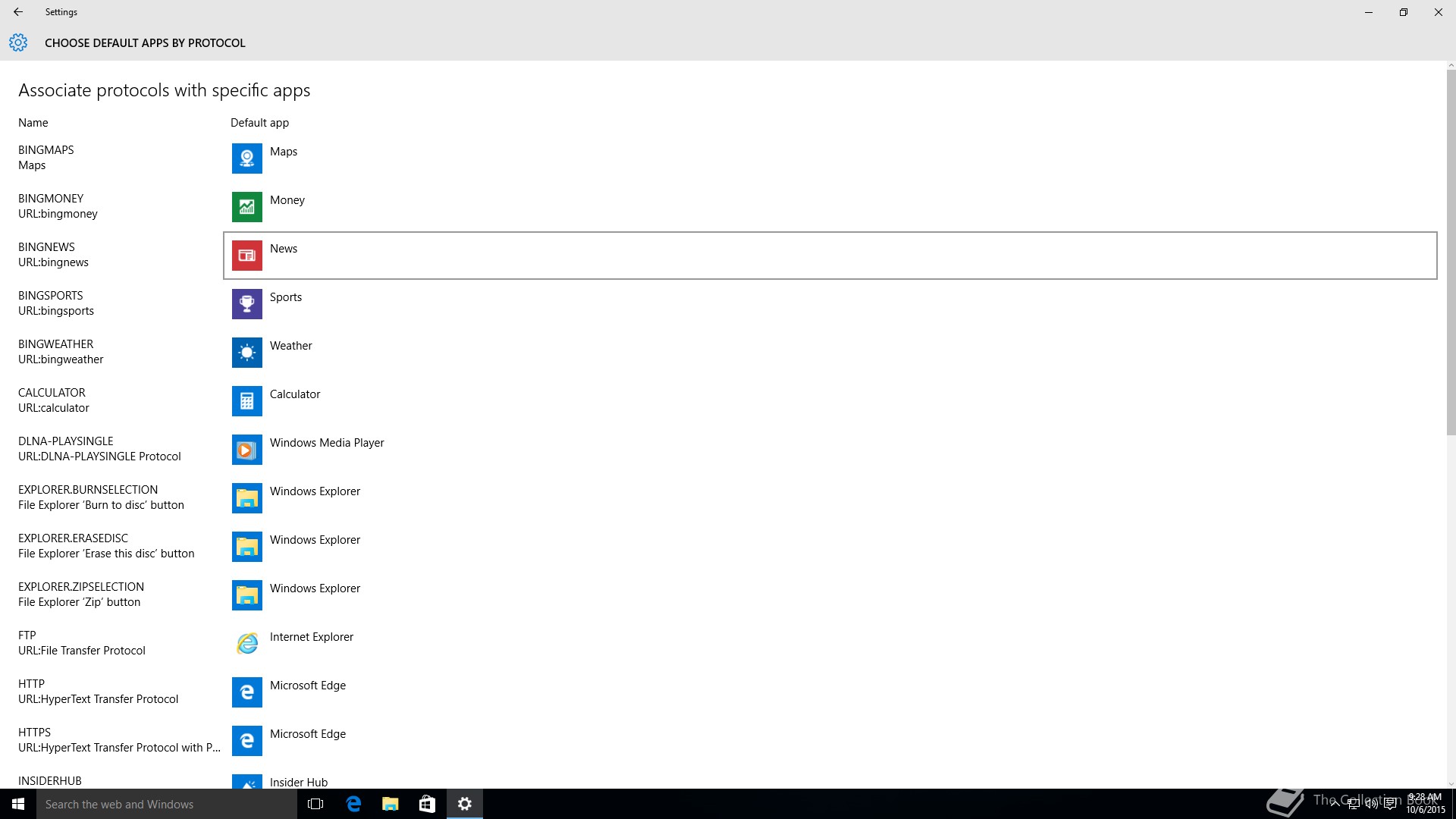The image size is (1456, 819).
Task: Select Microsoft Edge label for HTTP
Action: [308, 686]
